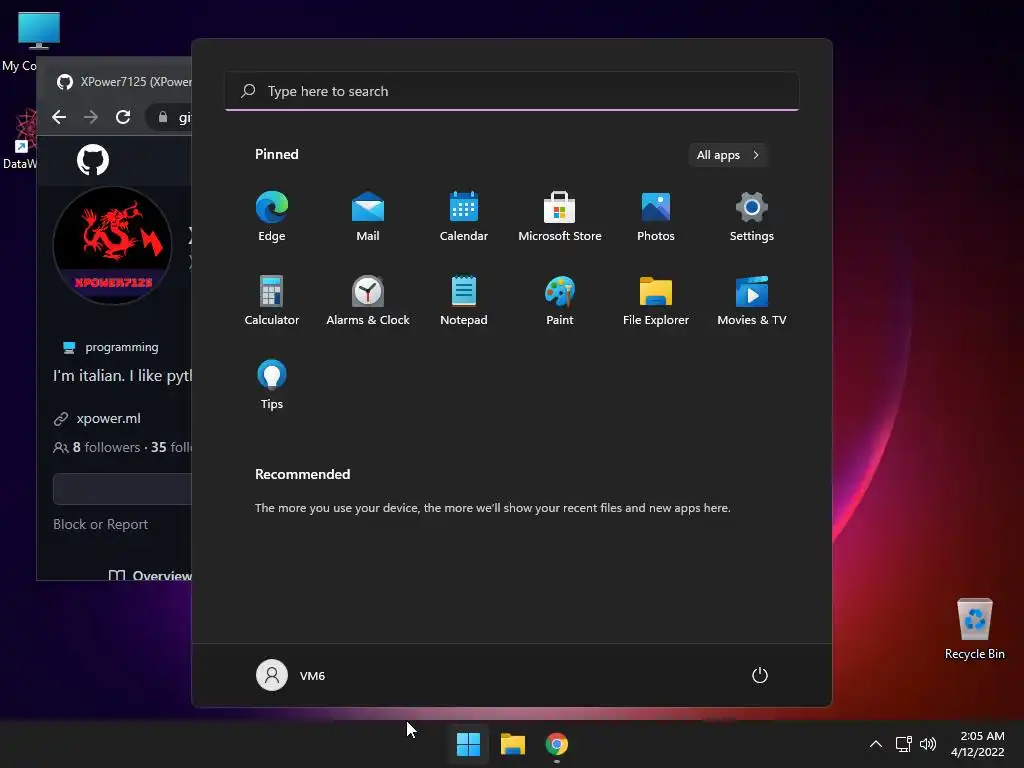The height and width of the screenshot is (768, 1024).
Task: Launch the Photos app
Action: click(x=656, y=217)
